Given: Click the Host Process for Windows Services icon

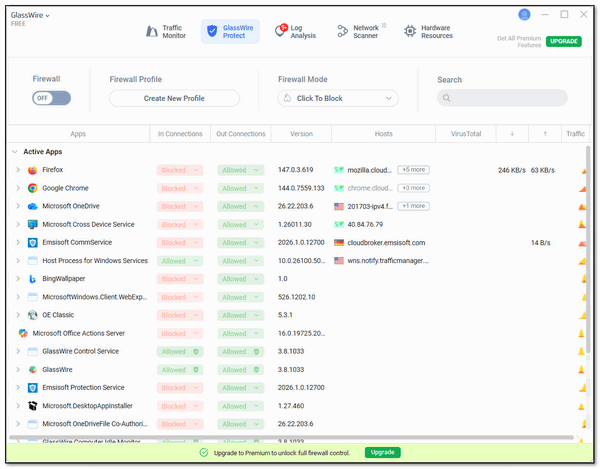Looking at the screenshot, I should 33,261.
